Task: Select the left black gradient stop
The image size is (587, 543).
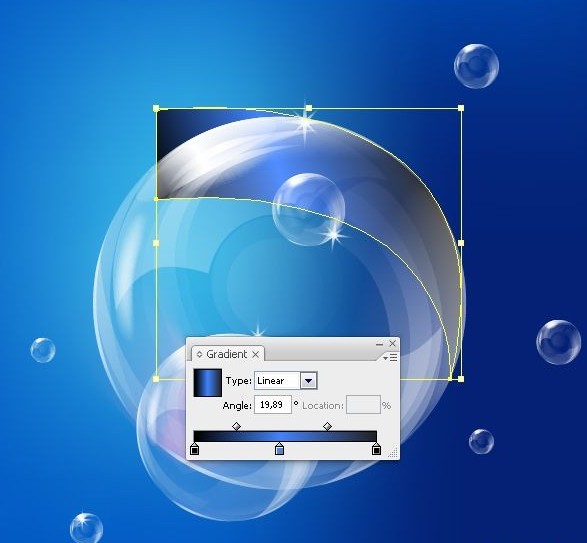Action: (194, 449)
